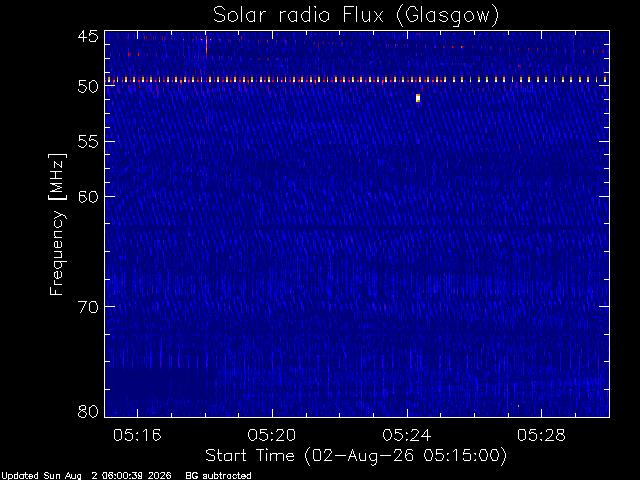Click the 70 MHz axis label

[x=89, y=307]
